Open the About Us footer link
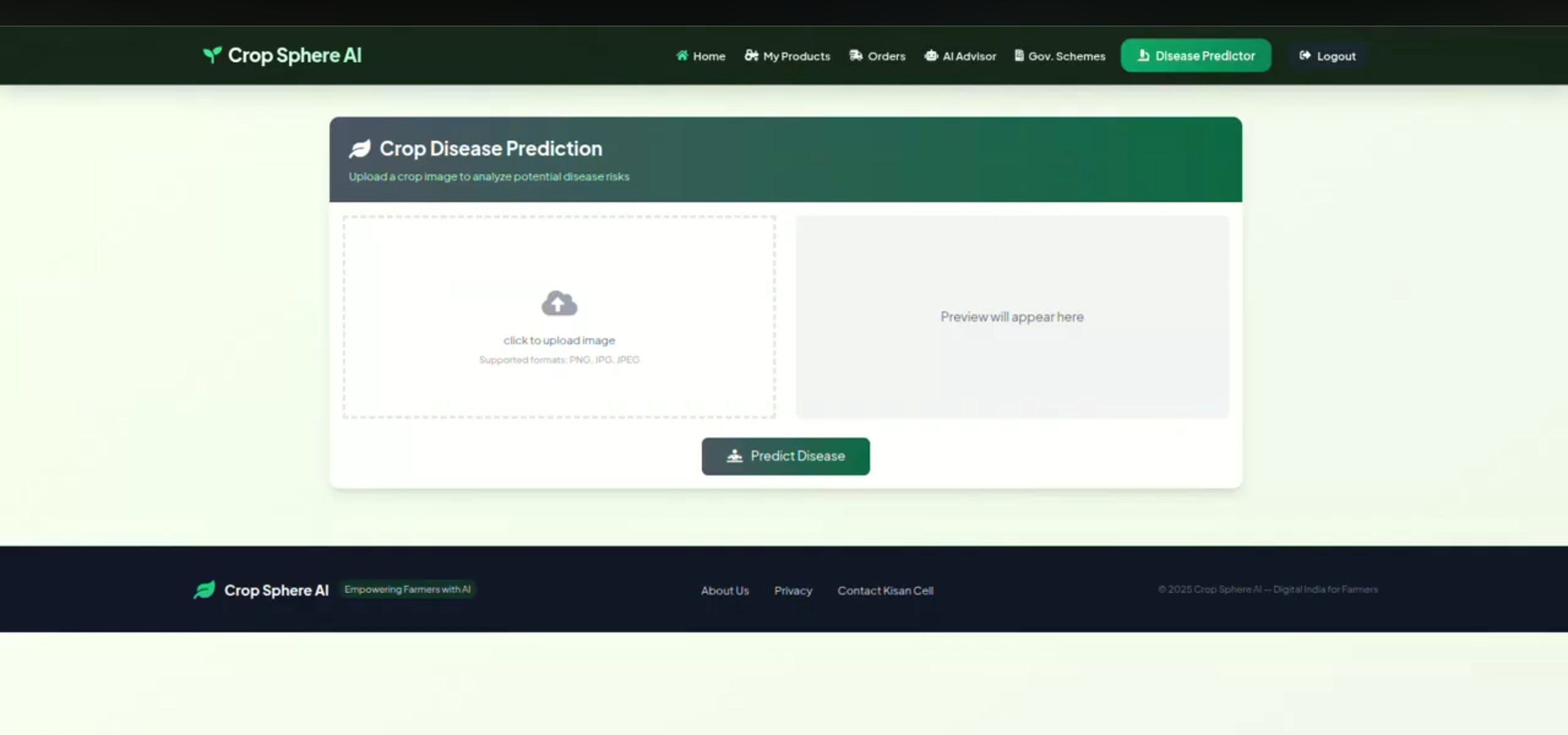The image size is (1568, 735). (x=724, y=591)
